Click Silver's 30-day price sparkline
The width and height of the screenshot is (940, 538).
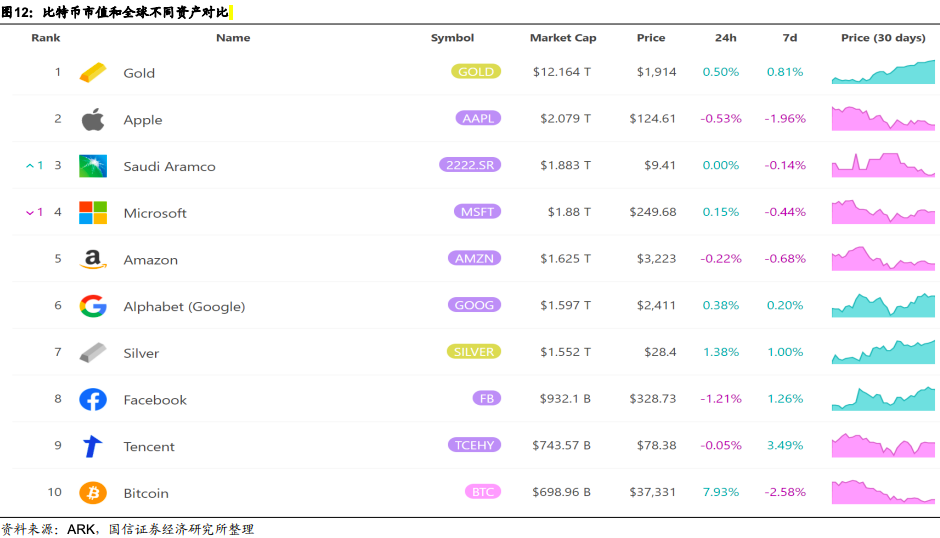point(883,351)
